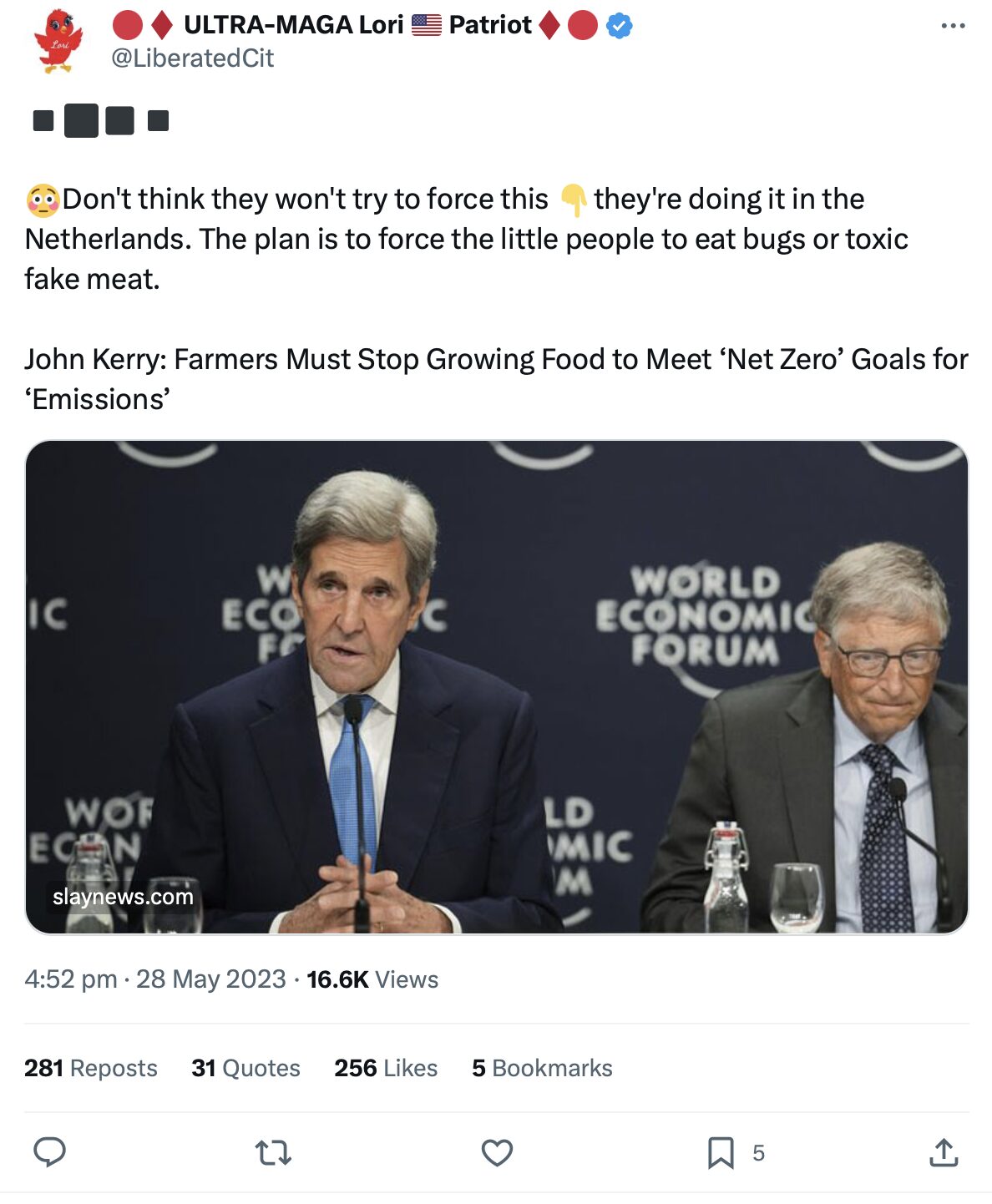992x1204 pixels.
Task: Open the three-dot more options menu
Action: coord(953,26)
